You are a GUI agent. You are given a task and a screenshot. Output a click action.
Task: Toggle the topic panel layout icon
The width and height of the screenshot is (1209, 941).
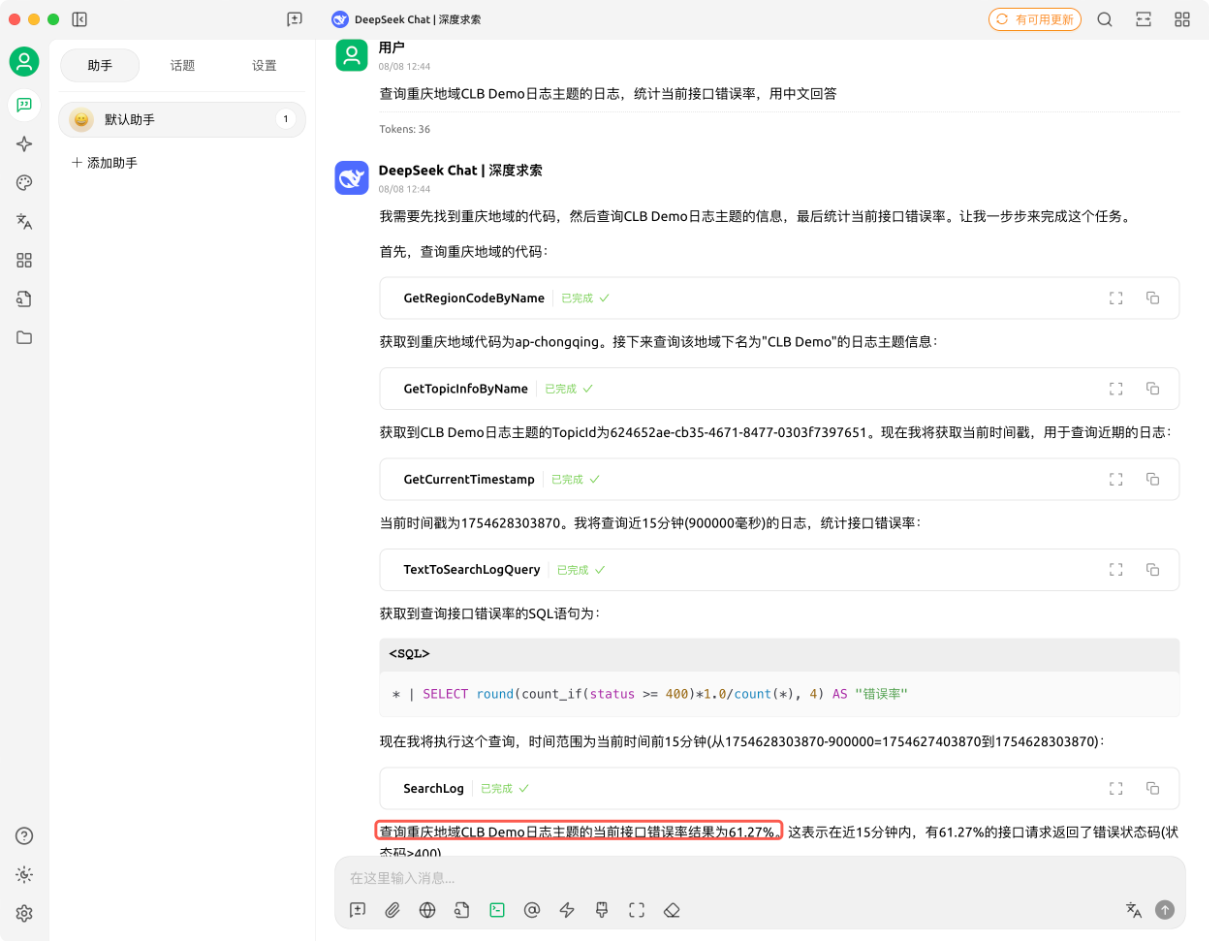click(1143, 19)
